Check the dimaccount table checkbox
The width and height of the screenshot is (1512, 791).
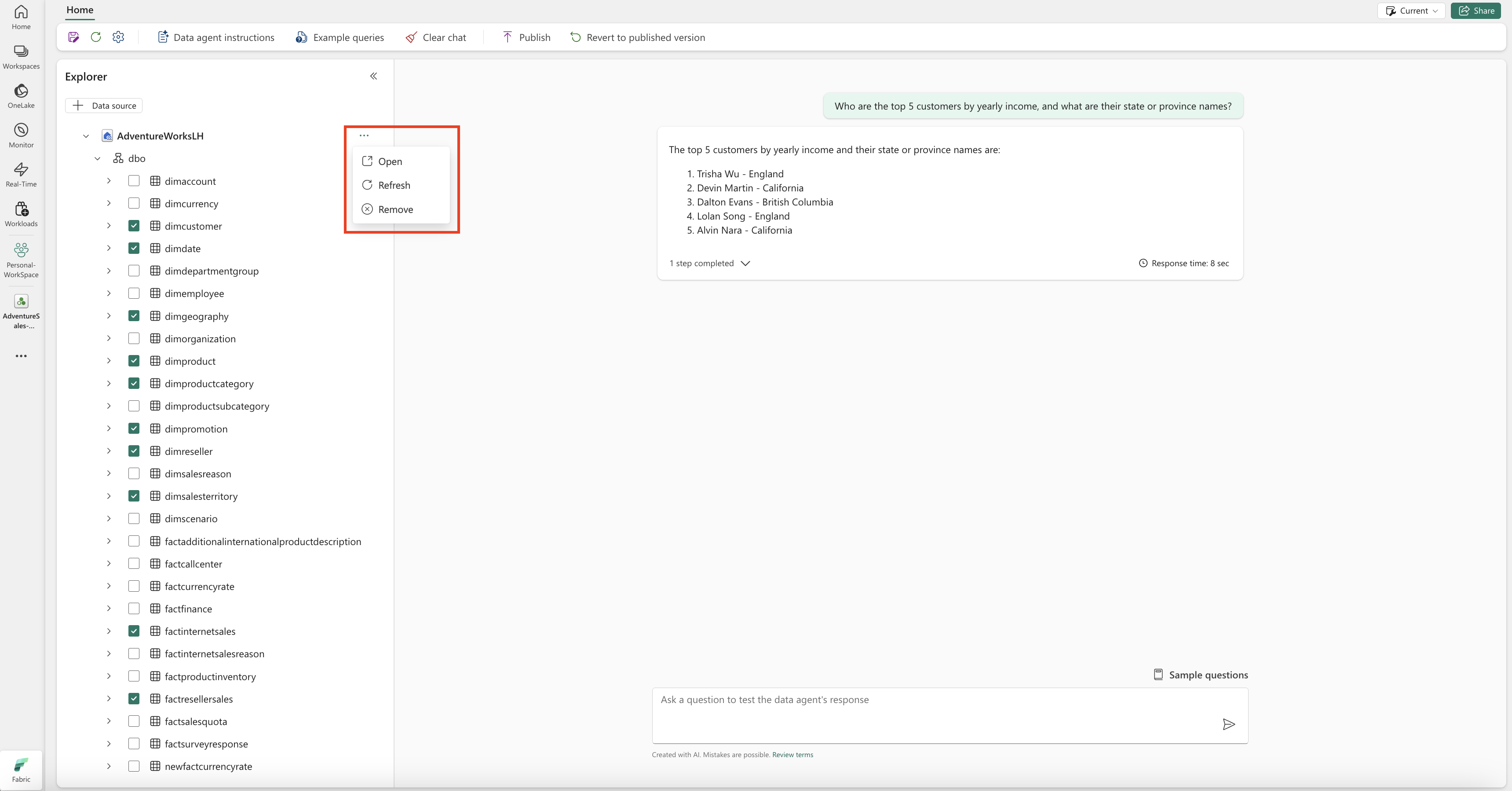(134, 181)
